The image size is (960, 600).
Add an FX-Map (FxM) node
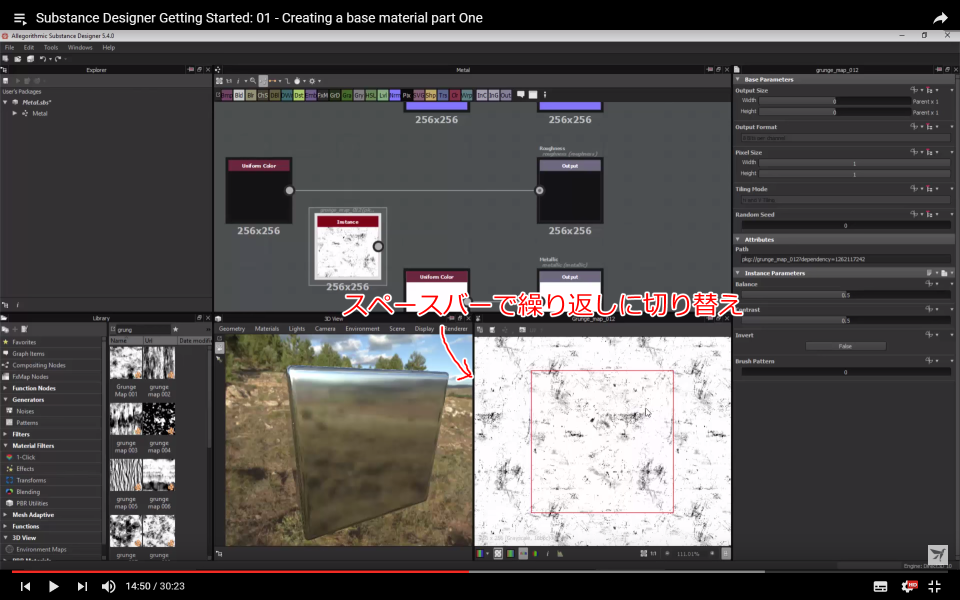323,96
